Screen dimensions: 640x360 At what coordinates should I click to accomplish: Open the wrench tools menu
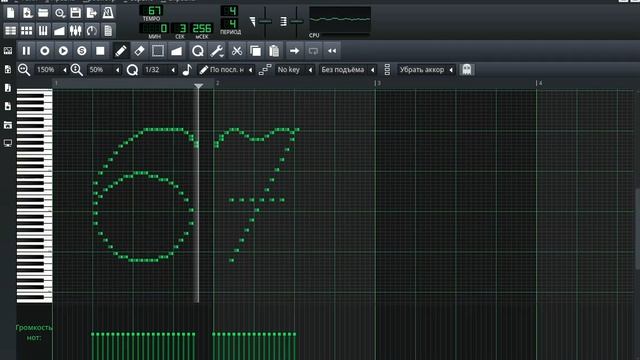point(217,51)
